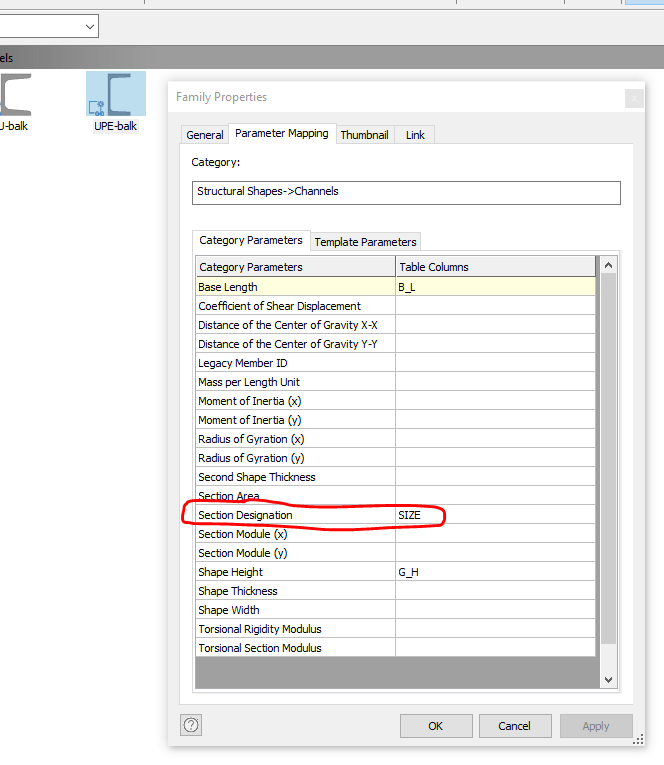This screenshot has height=765, width=664.
Task: Switch to the Template Parameters tab
Action: [365, 242]
